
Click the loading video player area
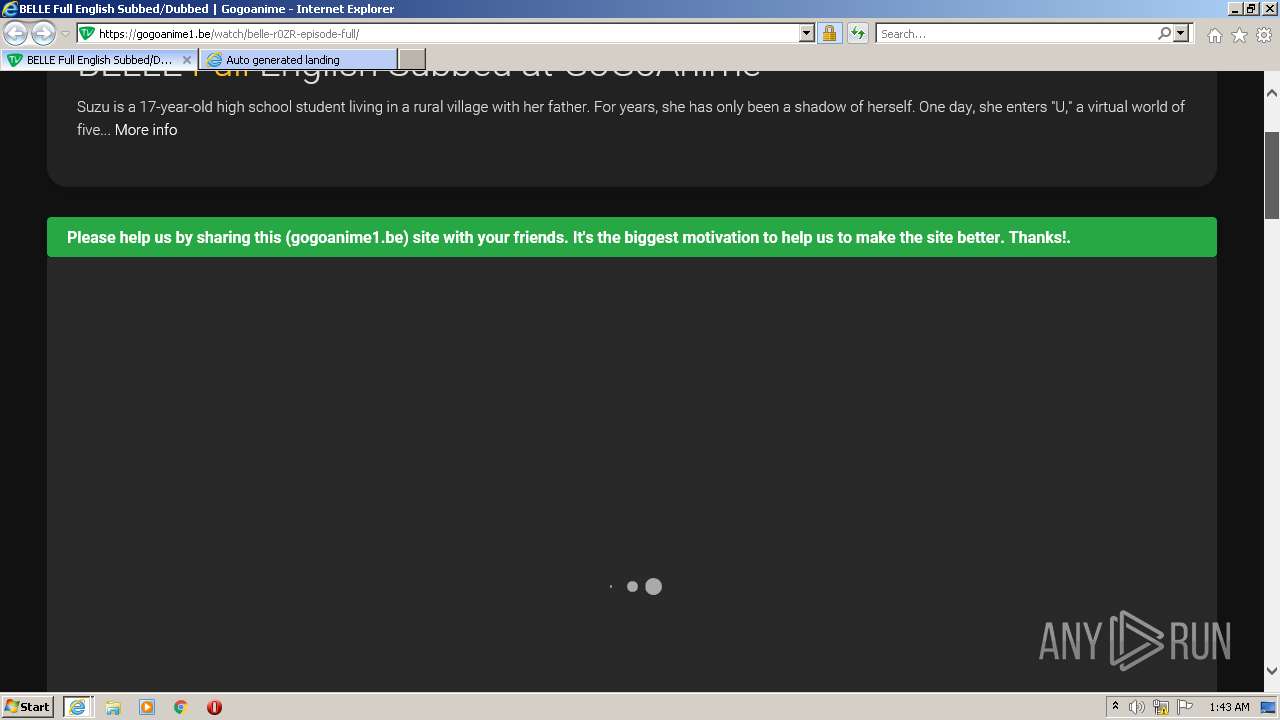coord(632,474)
